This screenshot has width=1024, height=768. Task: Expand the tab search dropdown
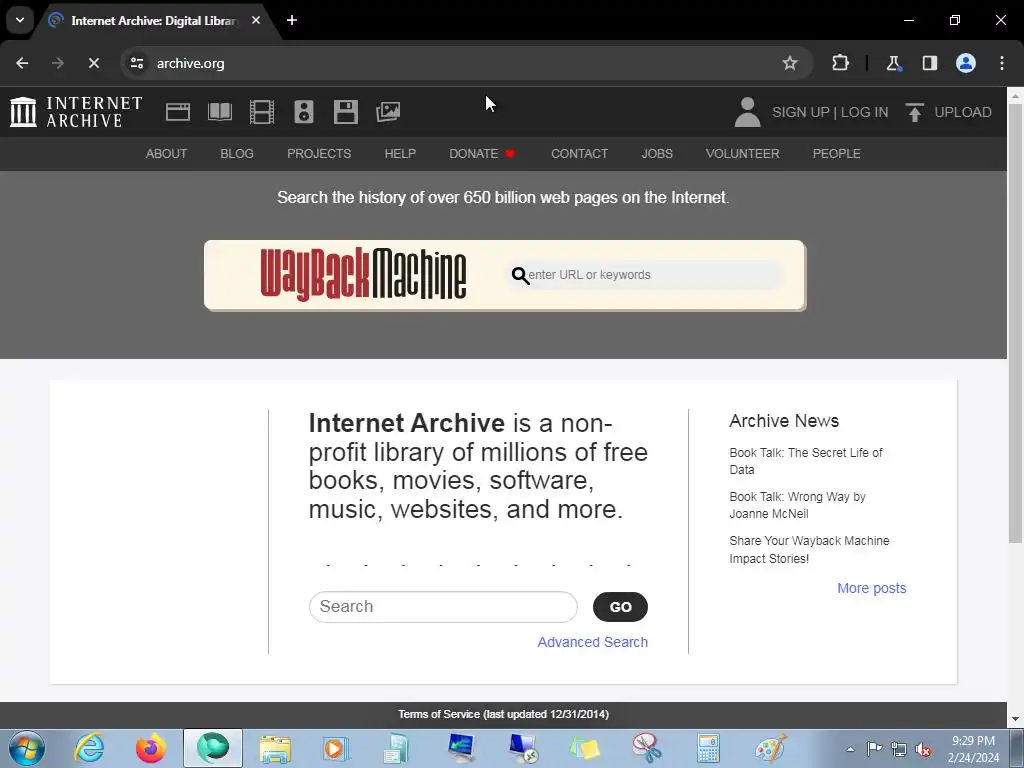[20, 20]
